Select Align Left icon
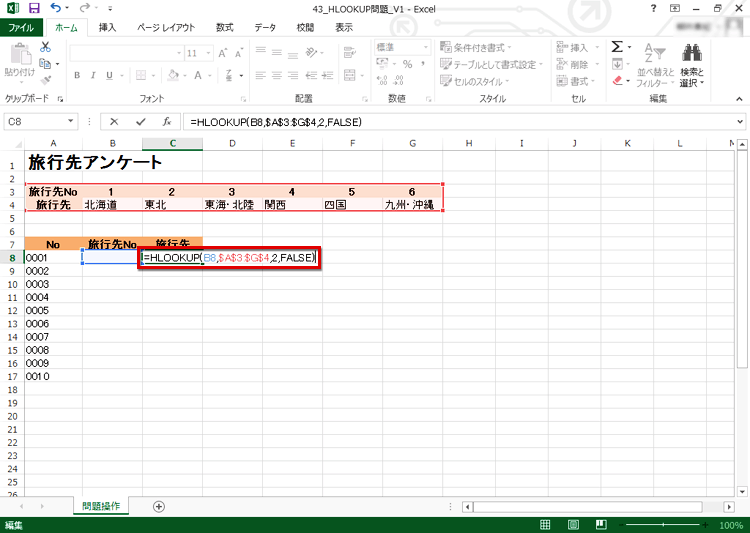750x533 pixels. (x=261, y=75)
